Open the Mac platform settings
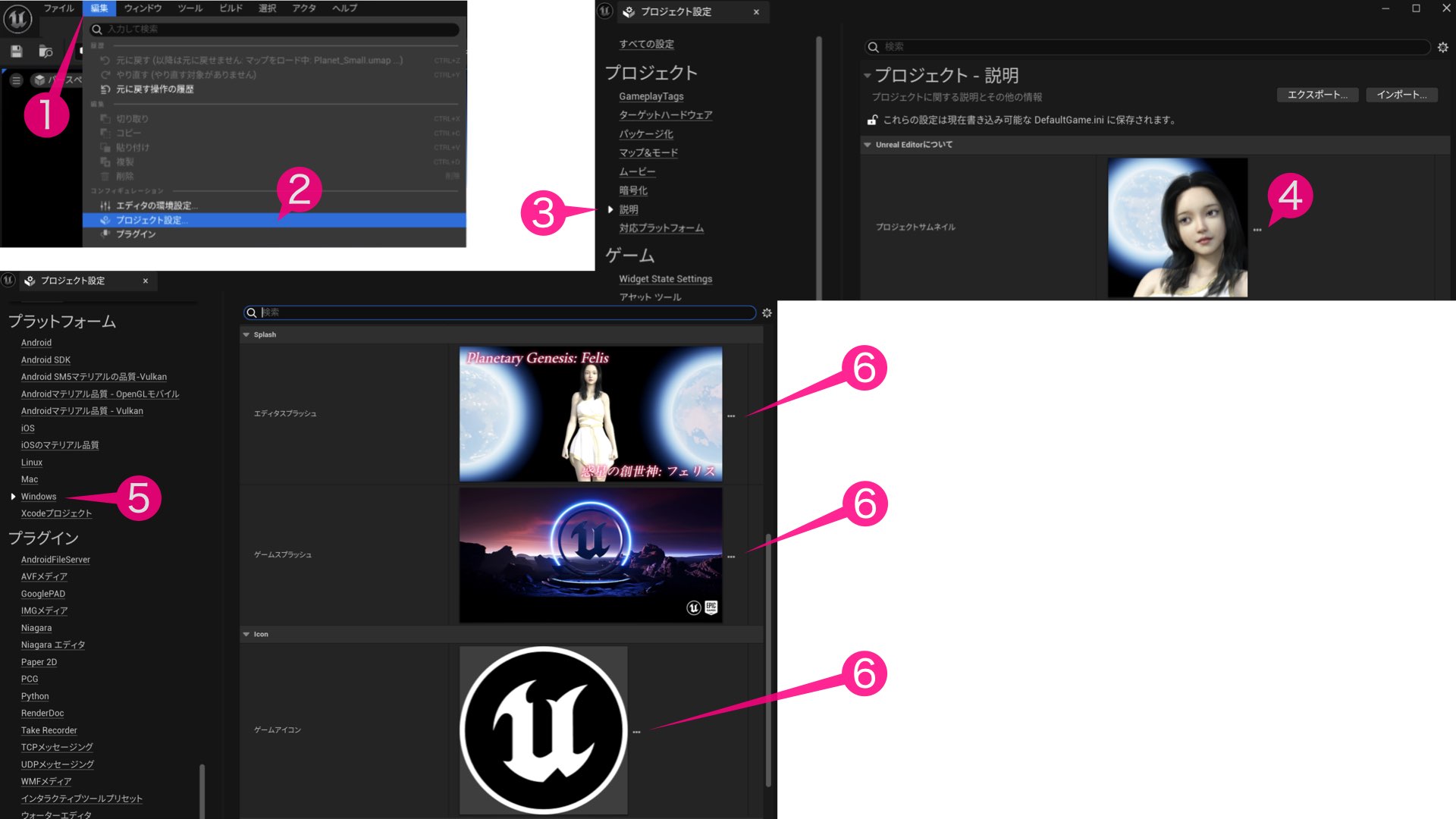Viewport: 1456px width, 819px height. coord(30,479)
